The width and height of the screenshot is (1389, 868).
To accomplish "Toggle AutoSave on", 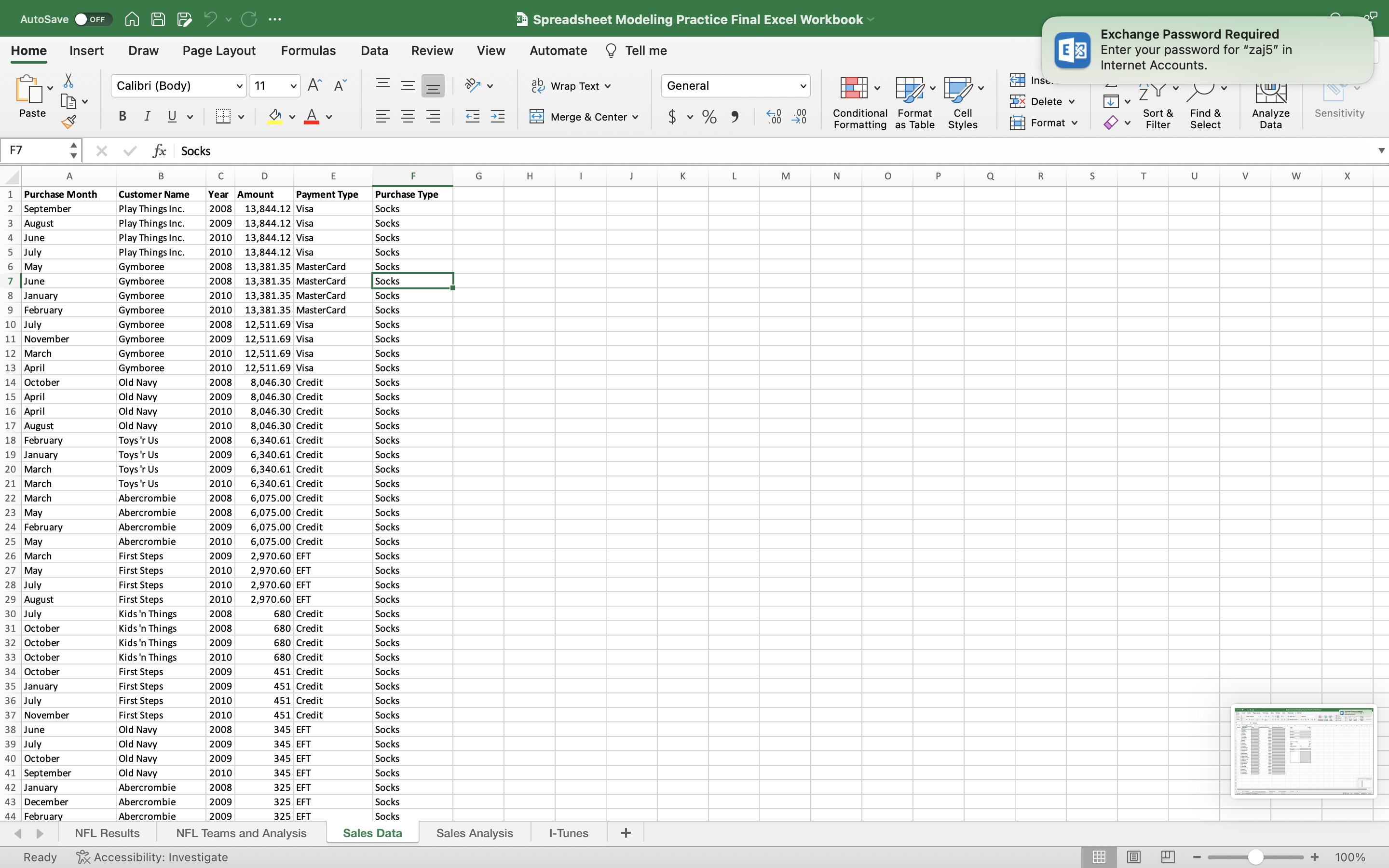I will [x=92, y=19].
